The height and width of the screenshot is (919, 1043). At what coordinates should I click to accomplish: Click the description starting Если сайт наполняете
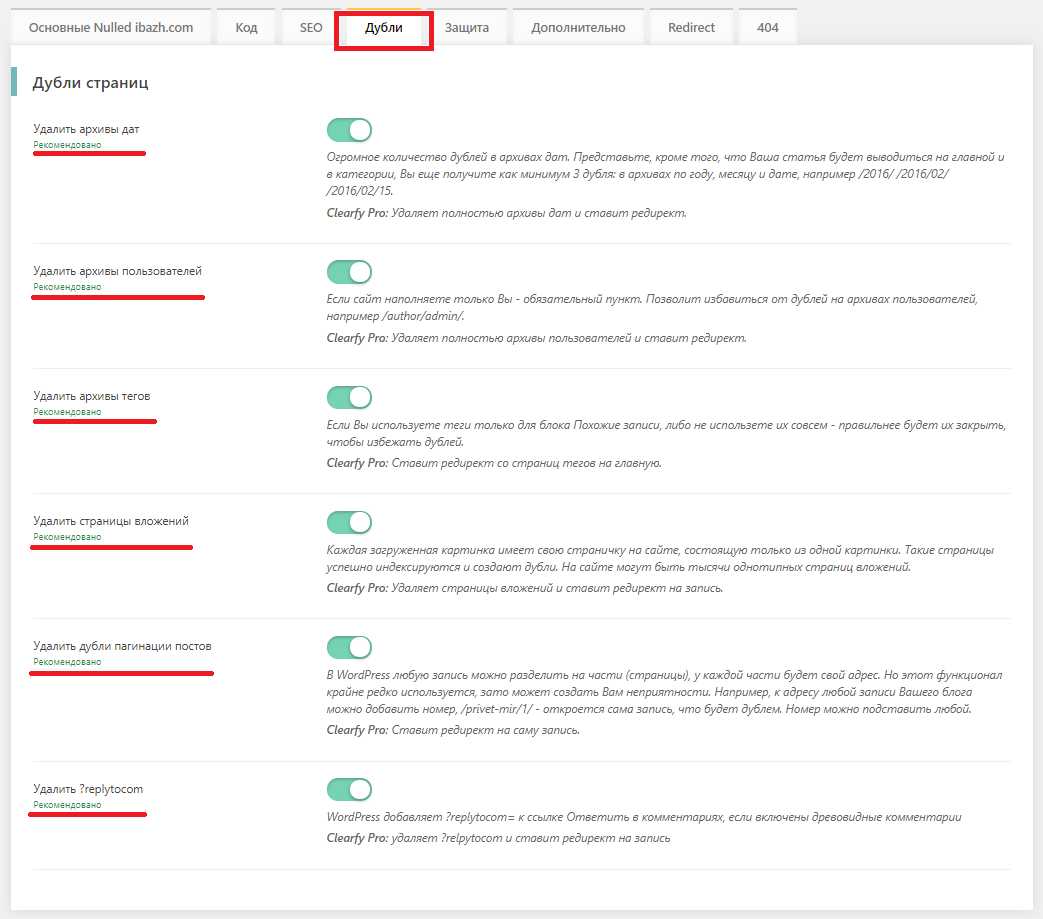tap(652, 307)
